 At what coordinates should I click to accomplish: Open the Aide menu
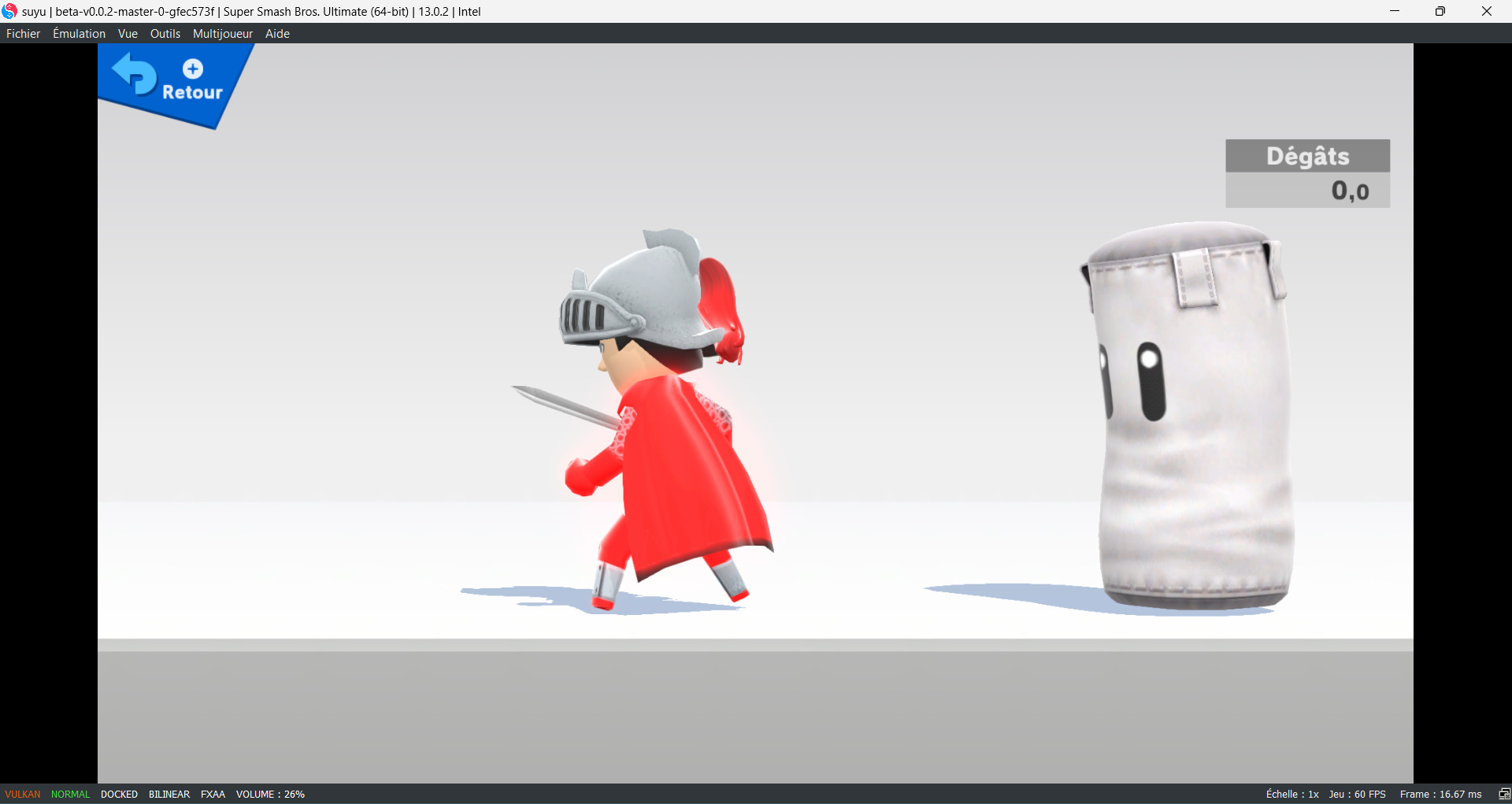pos(277,33)
